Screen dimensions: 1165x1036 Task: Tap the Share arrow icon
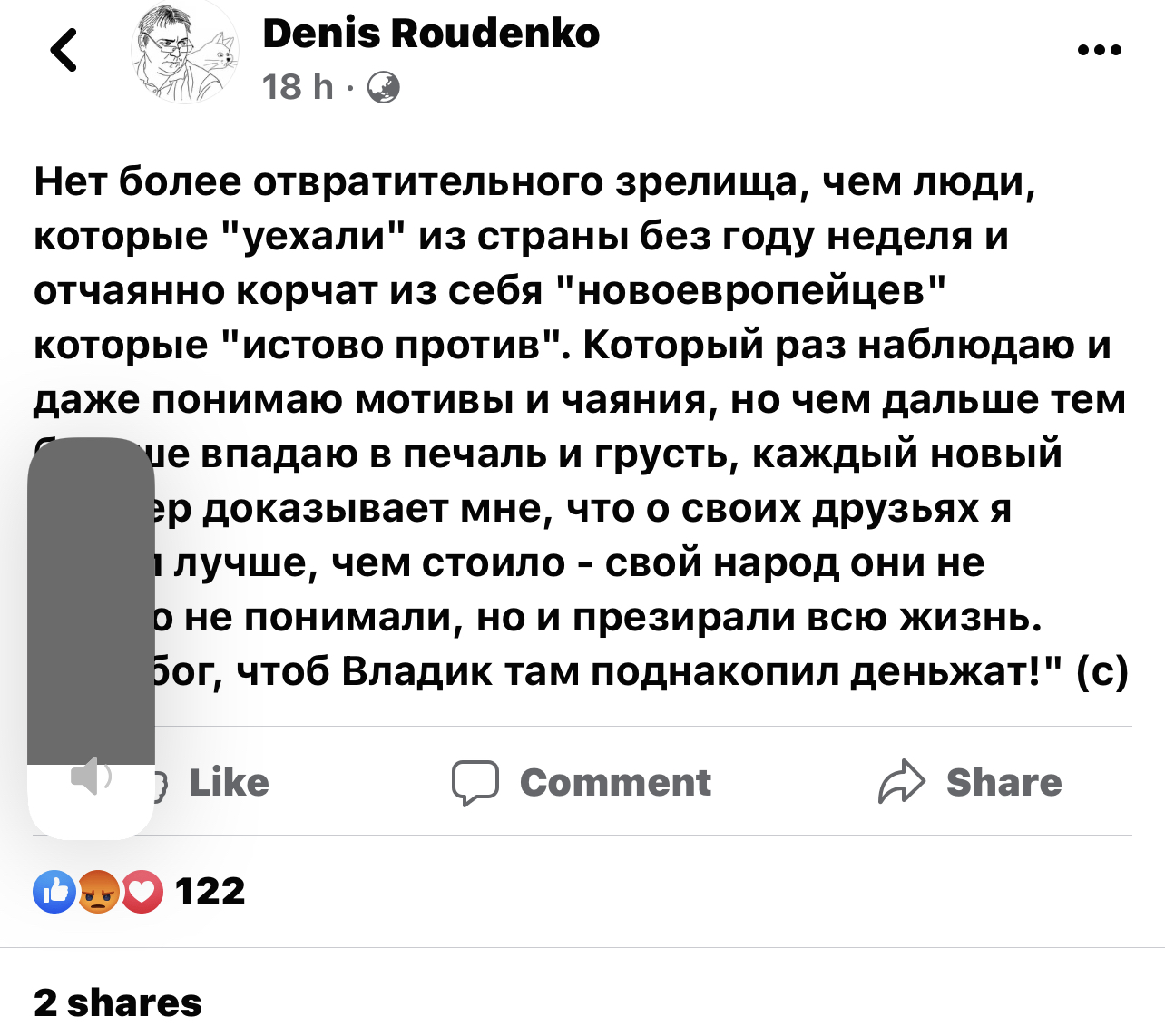[x=901, y=782]
